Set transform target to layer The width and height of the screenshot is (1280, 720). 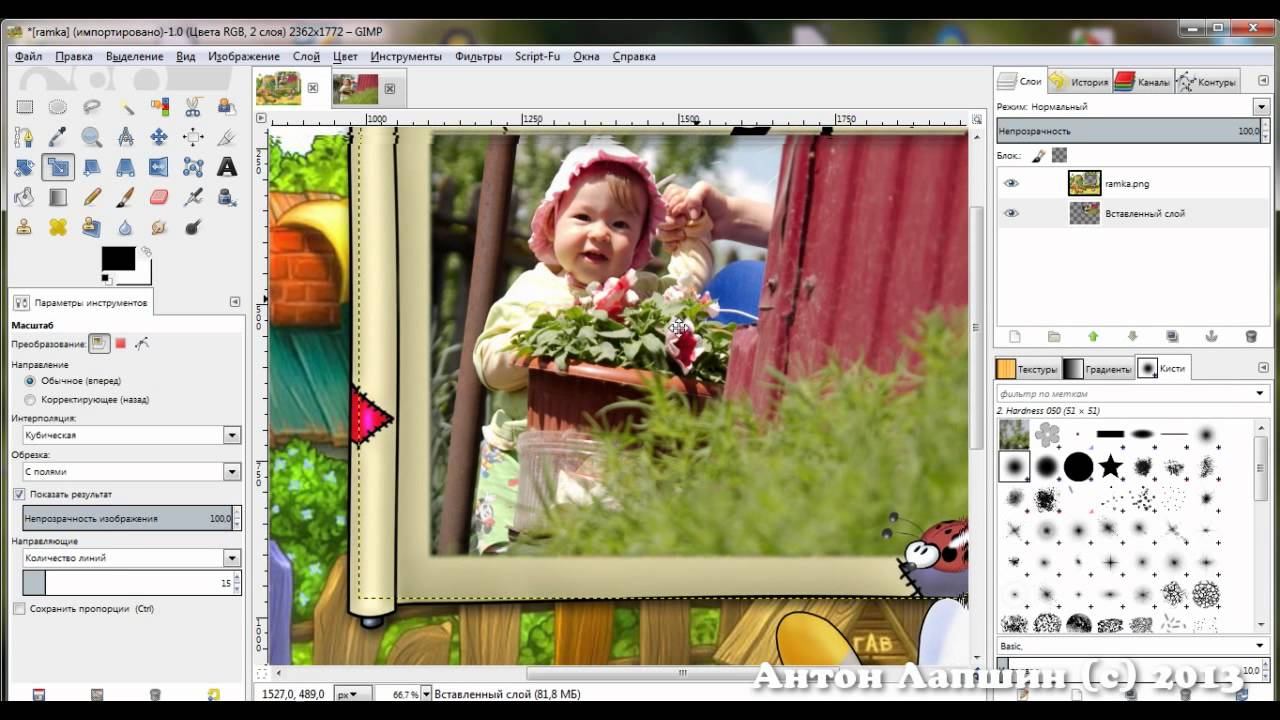point(99,343)
